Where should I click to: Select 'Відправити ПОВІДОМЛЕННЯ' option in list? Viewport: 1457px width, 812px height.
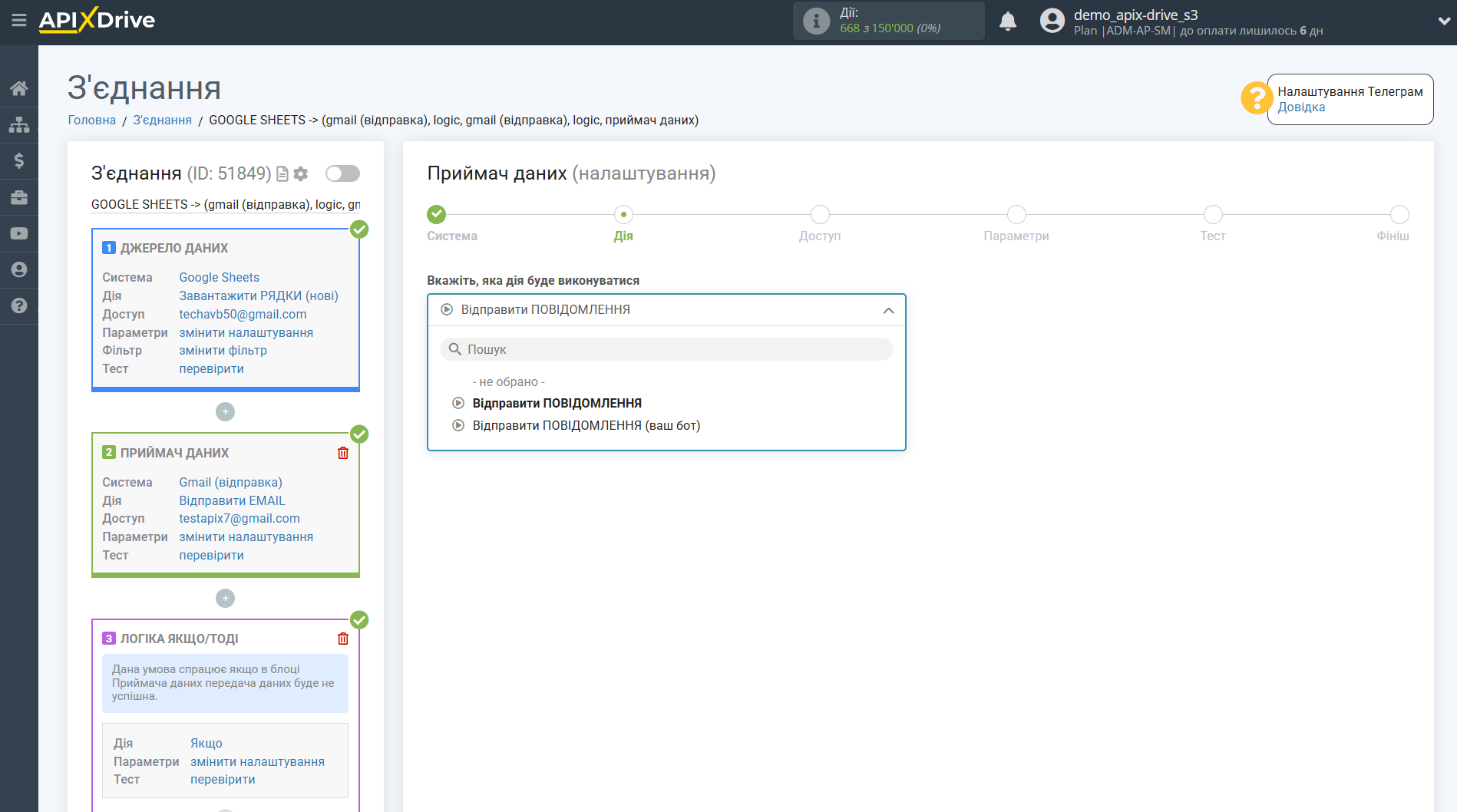click(557, 403)
